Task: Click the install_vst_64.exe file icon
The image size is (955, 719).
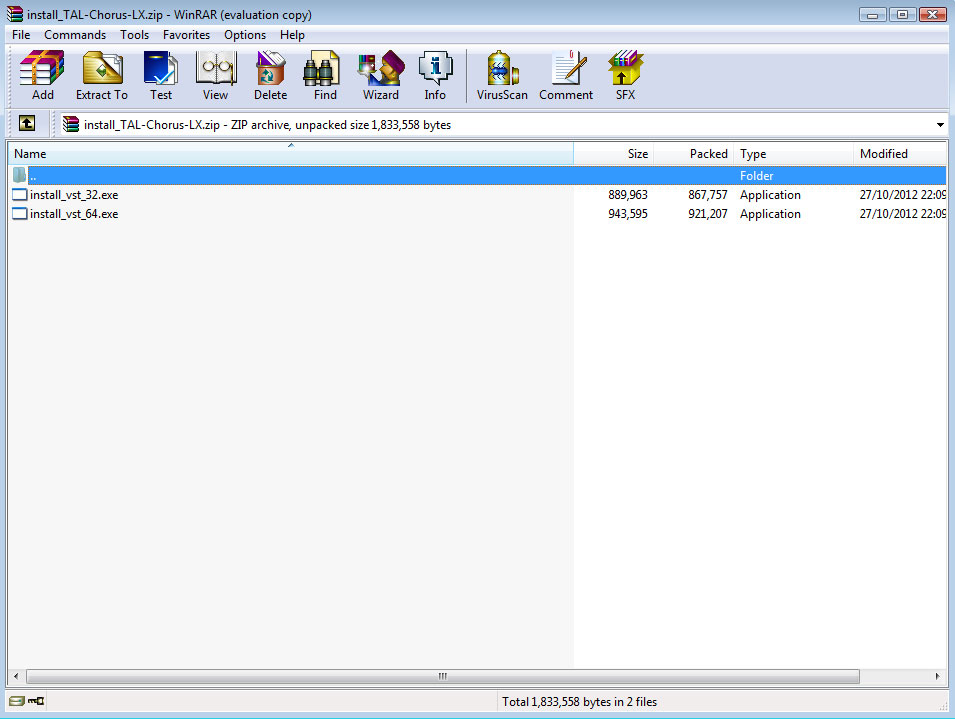Action: point(19,214)
